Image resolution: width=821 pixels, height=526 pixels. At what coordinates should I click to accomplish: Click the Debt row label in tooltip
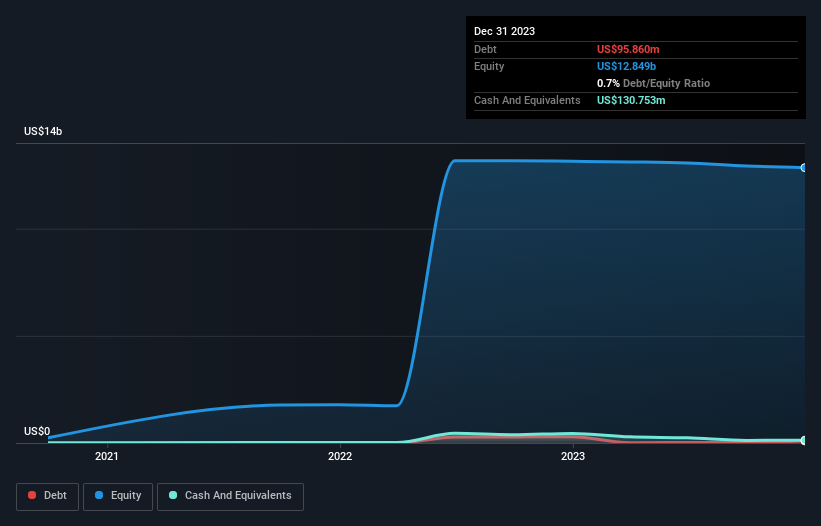pyautogui.click(x=485, y=49)
